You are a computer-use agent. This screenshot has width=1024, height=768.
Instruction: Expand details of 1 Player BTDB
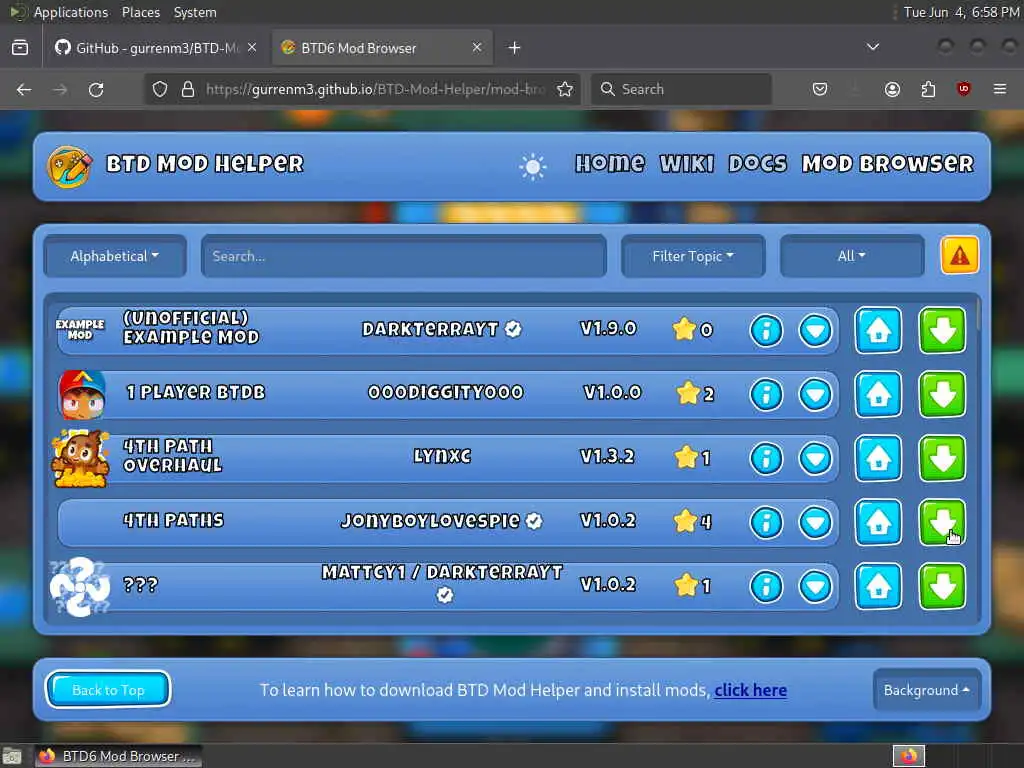pos(815,394)
